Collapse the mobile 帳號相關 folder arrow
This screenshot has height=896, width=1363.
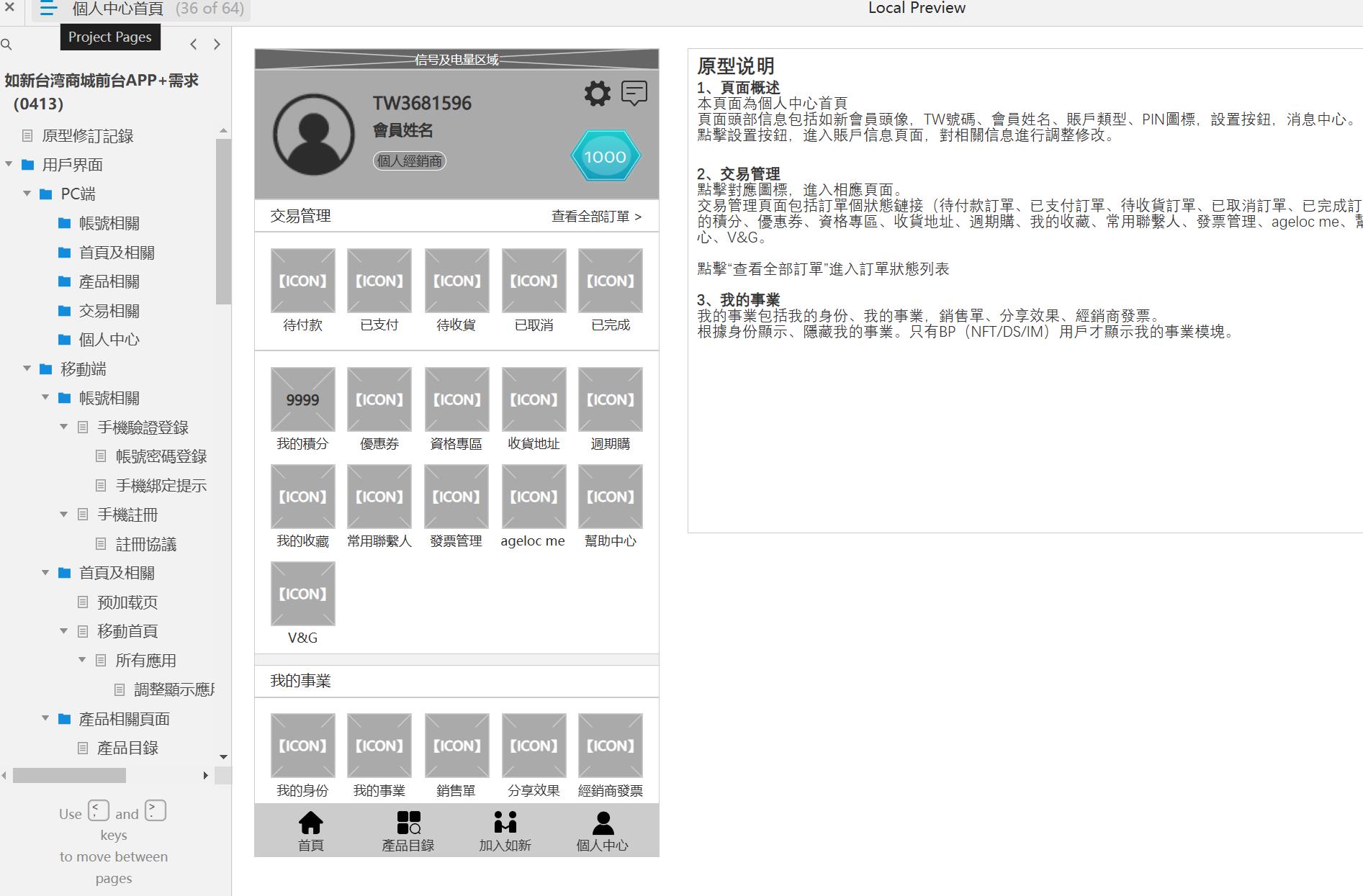45,397
